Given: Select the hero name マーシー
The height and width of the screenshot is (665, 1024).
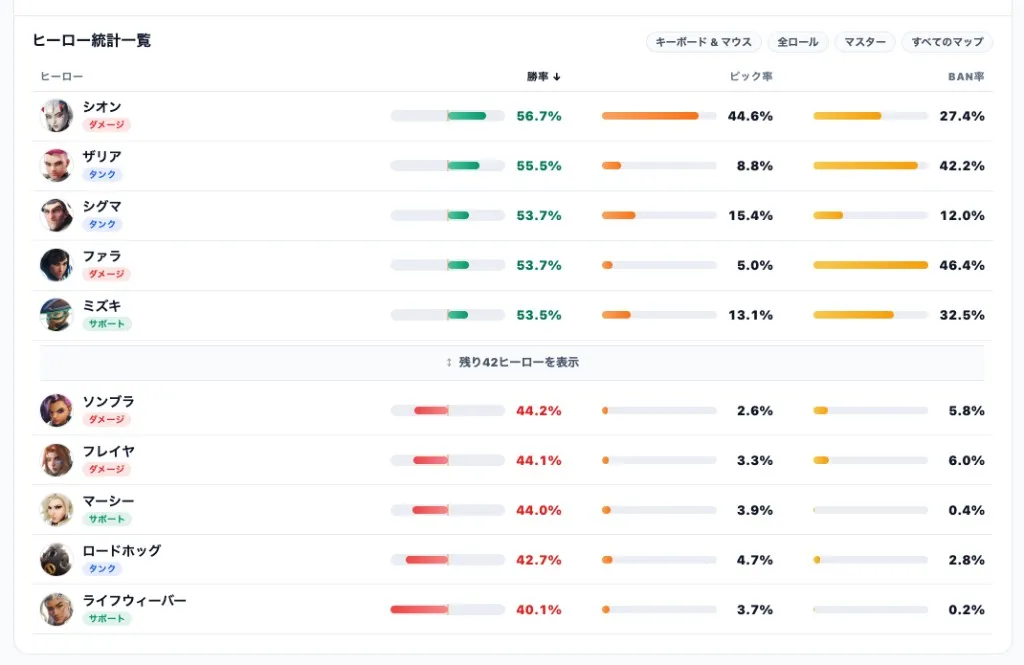Looking at the screenshot, I should [x=108, y=500].
